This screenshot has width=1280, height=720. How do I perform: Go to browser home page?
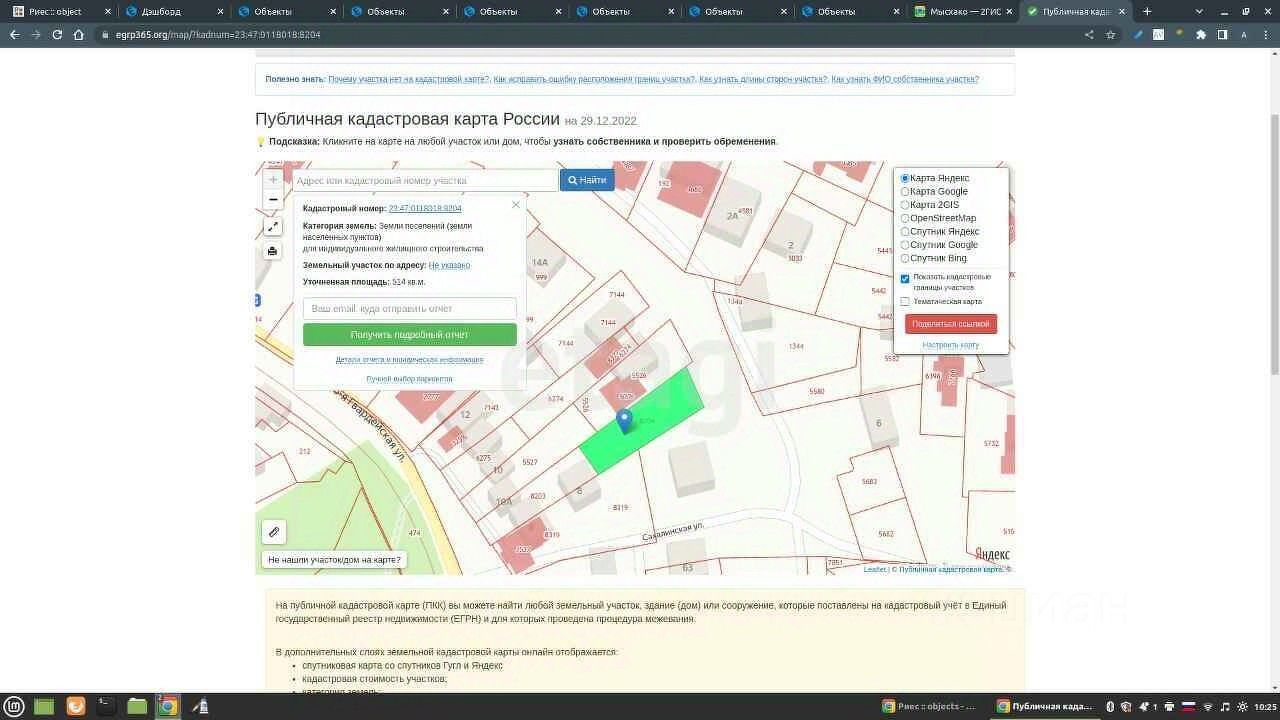click(79, 34)
